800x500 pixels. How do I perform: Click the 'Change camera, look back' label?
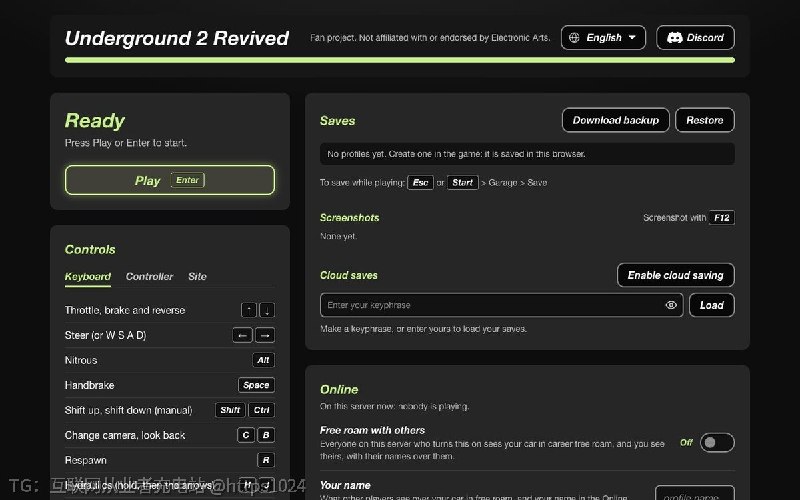click(x=125, y=435)
